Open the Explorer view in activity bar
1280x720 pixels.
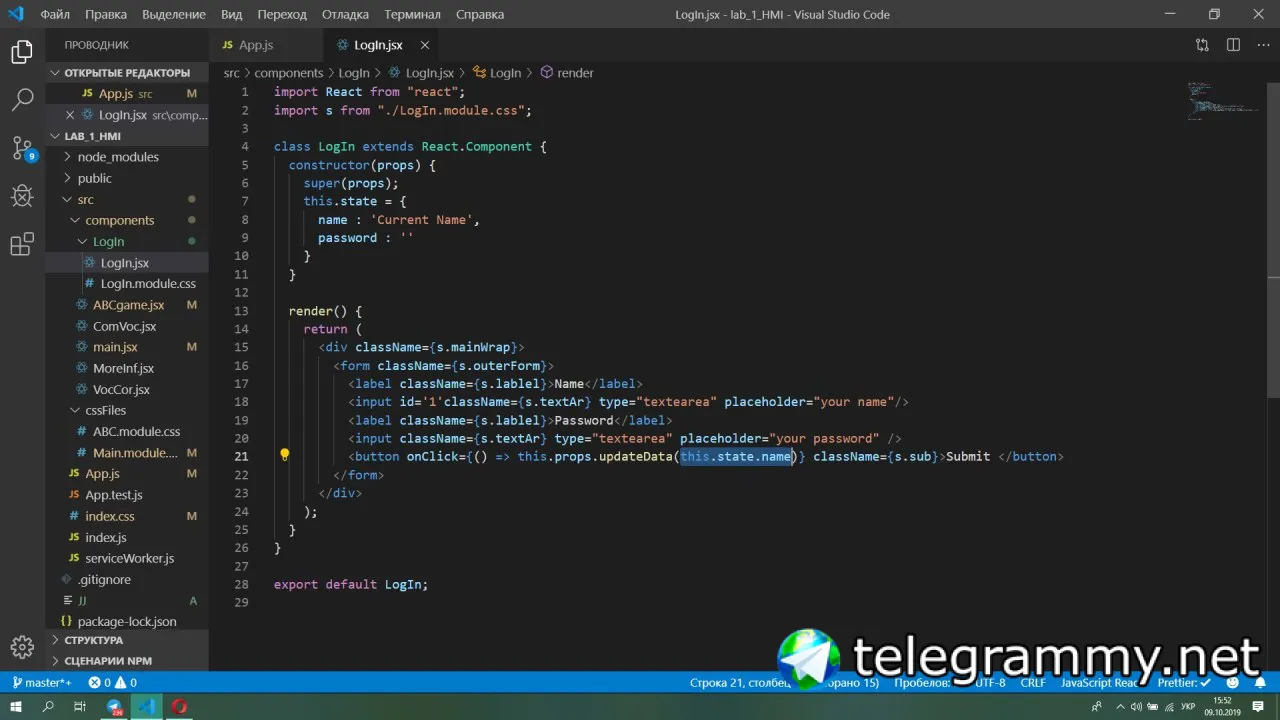22,52
